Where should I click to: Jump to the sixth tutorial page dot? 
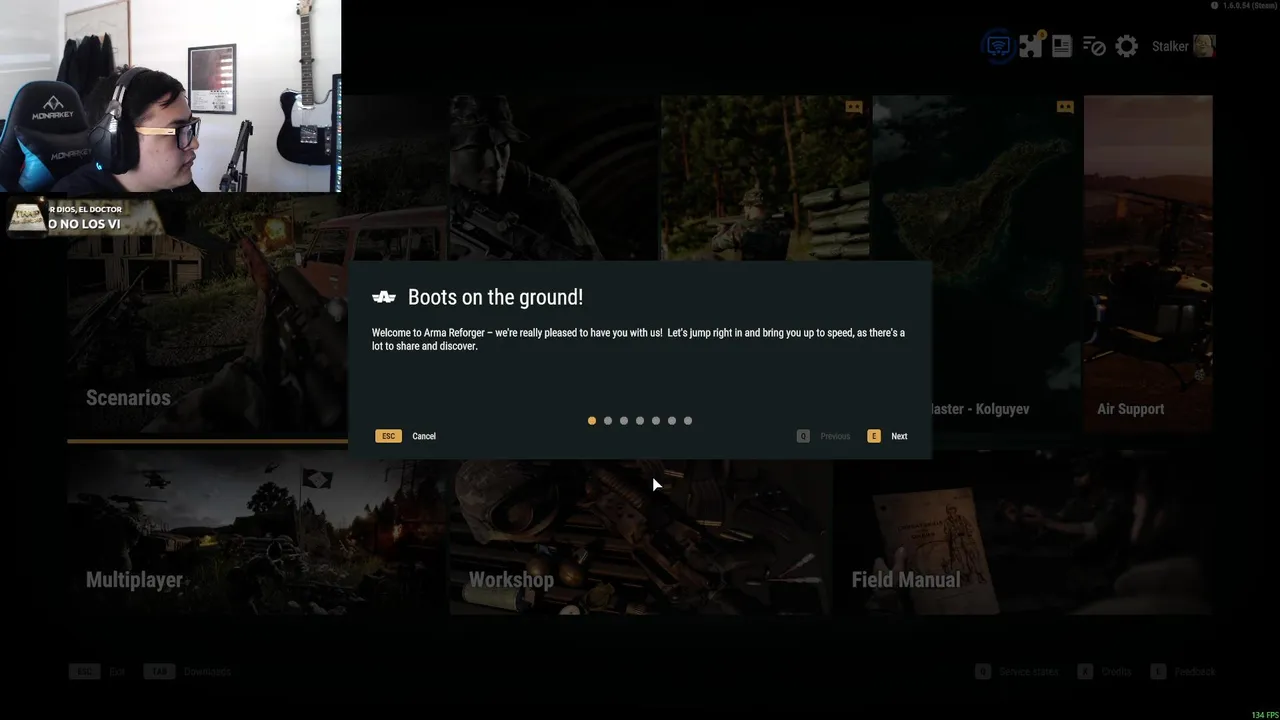[x=672, y=421]
